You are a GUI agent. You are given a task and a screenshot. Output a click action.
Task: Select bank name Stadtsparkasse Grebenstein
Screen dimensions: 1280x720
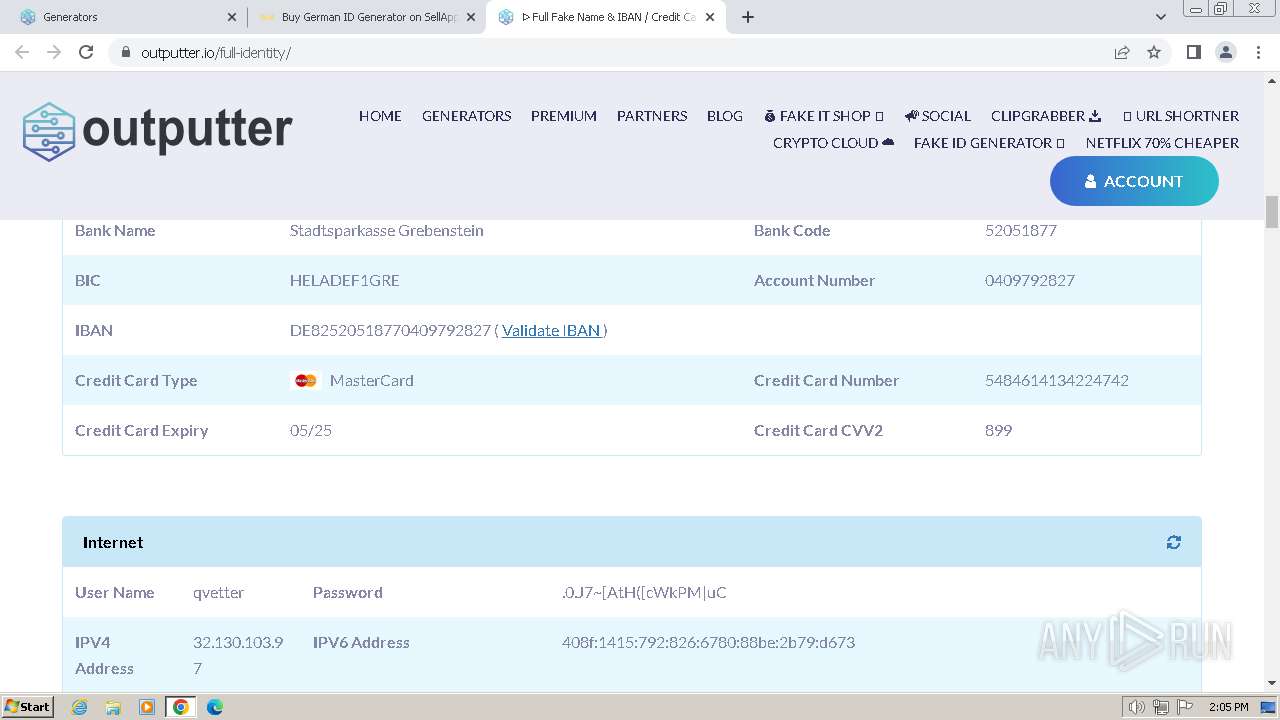(x=387, y=230)
